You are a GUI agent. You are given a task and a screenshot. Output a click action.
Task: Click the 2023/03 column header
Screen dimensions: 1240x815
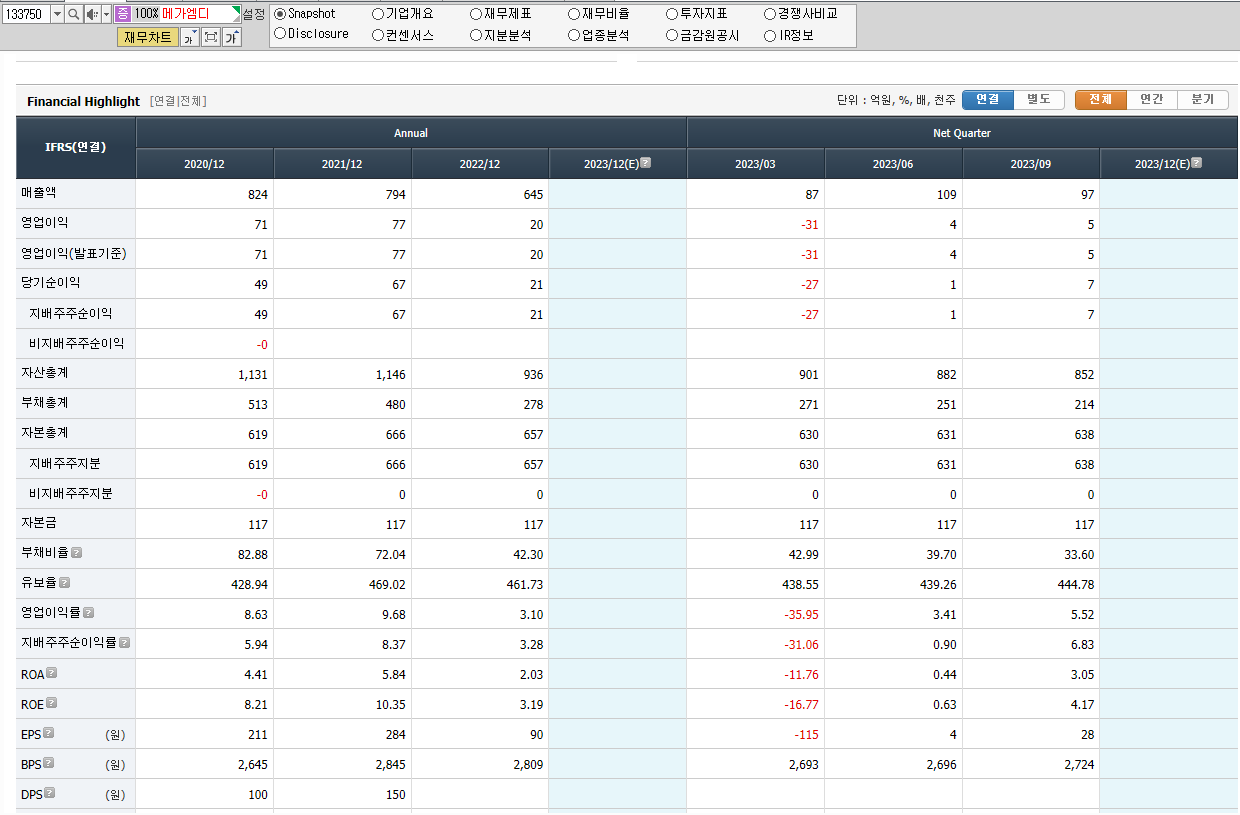(x=756, y=164)
